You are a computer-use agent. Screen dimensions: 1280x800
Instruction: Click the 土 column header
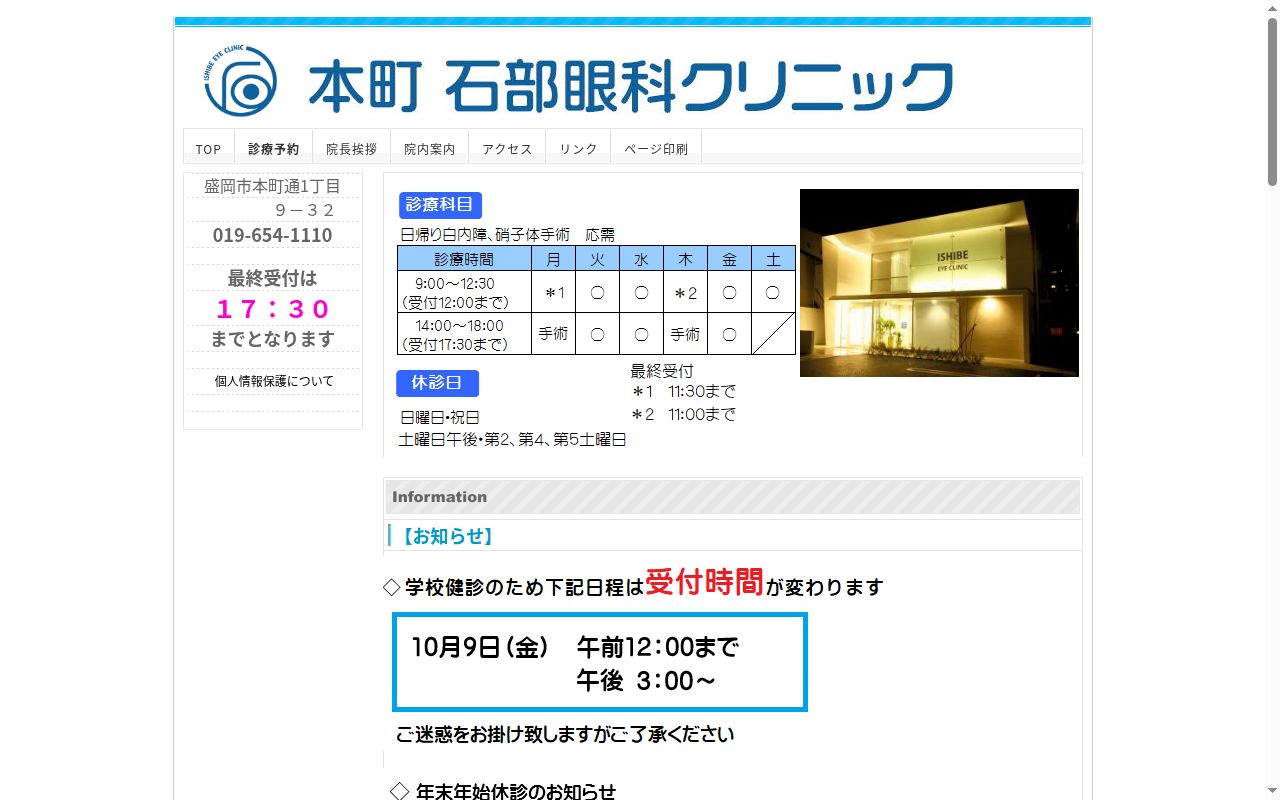tap(773, 258)
